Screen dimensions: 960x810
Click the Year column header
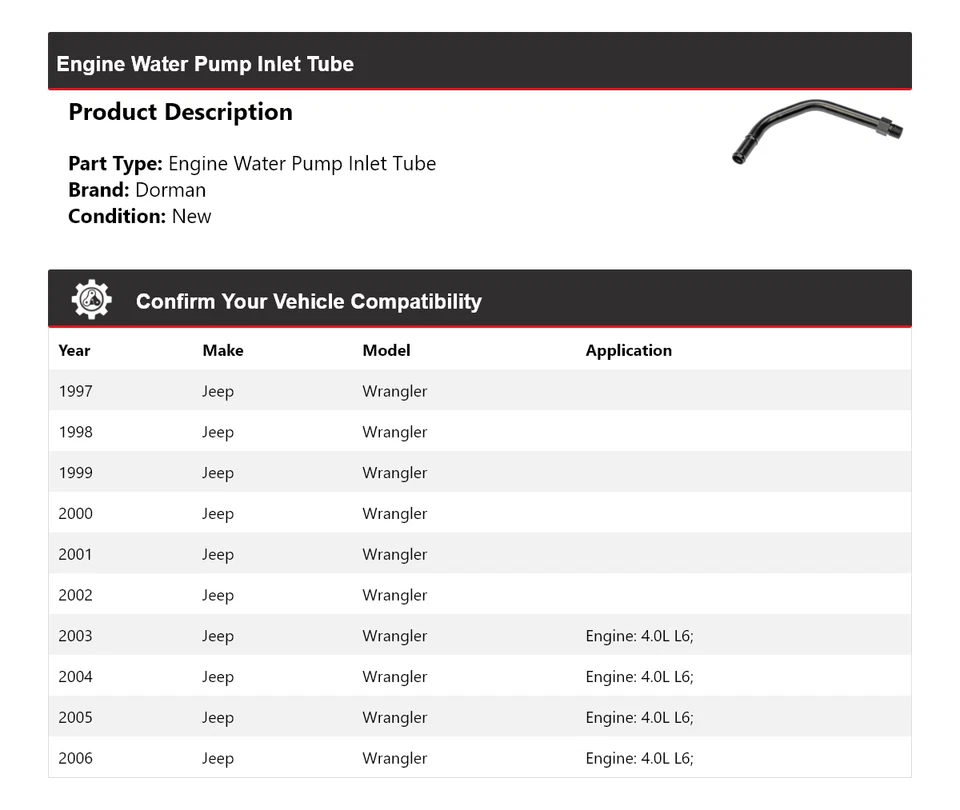pyautogui.click(x=74, y=350)
